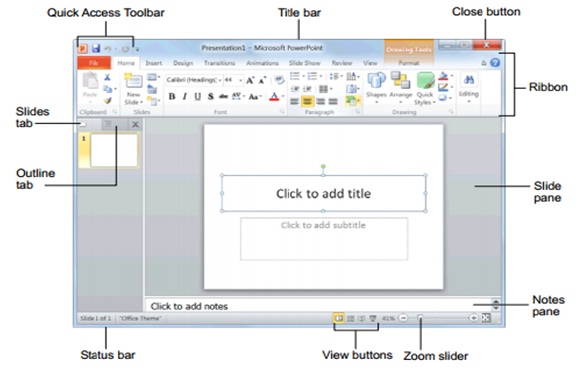Switch to the Review tab

(x=342, y=63)
